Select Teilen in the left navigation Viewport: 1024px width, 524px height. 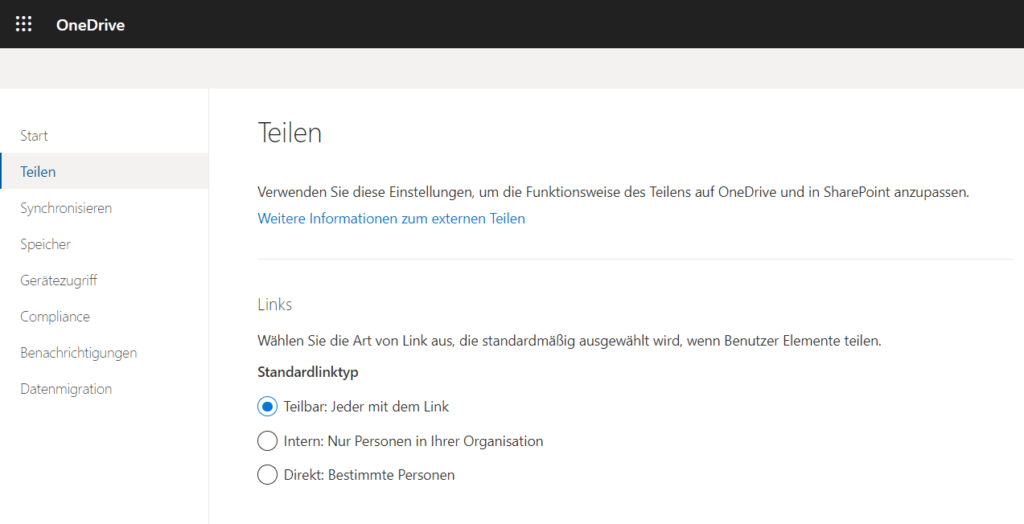point(104,171)
